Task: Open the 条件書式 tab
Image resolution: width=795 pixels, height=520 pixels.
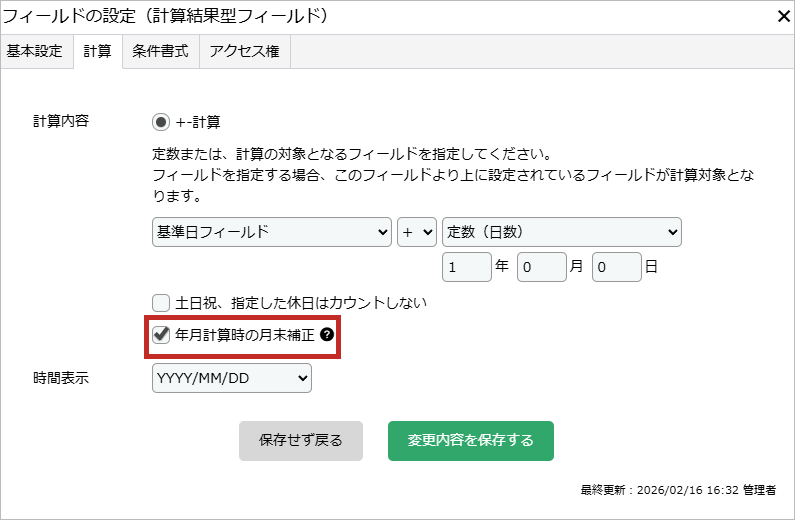Action: (x=160, y=52)
